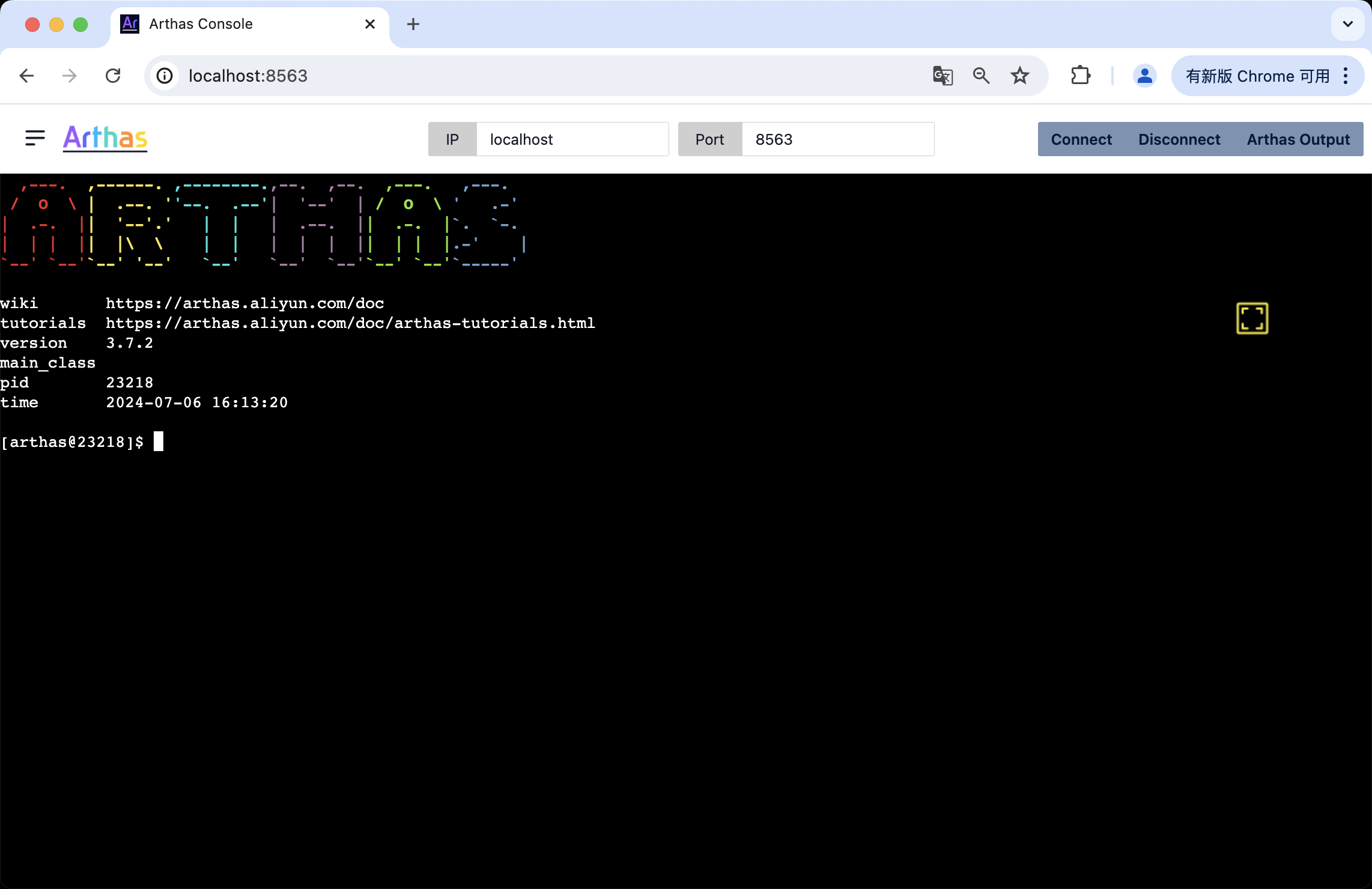
Task: Click the wiki URL https://arthas.aliyun.com/doc
Action: click(245, 303)
